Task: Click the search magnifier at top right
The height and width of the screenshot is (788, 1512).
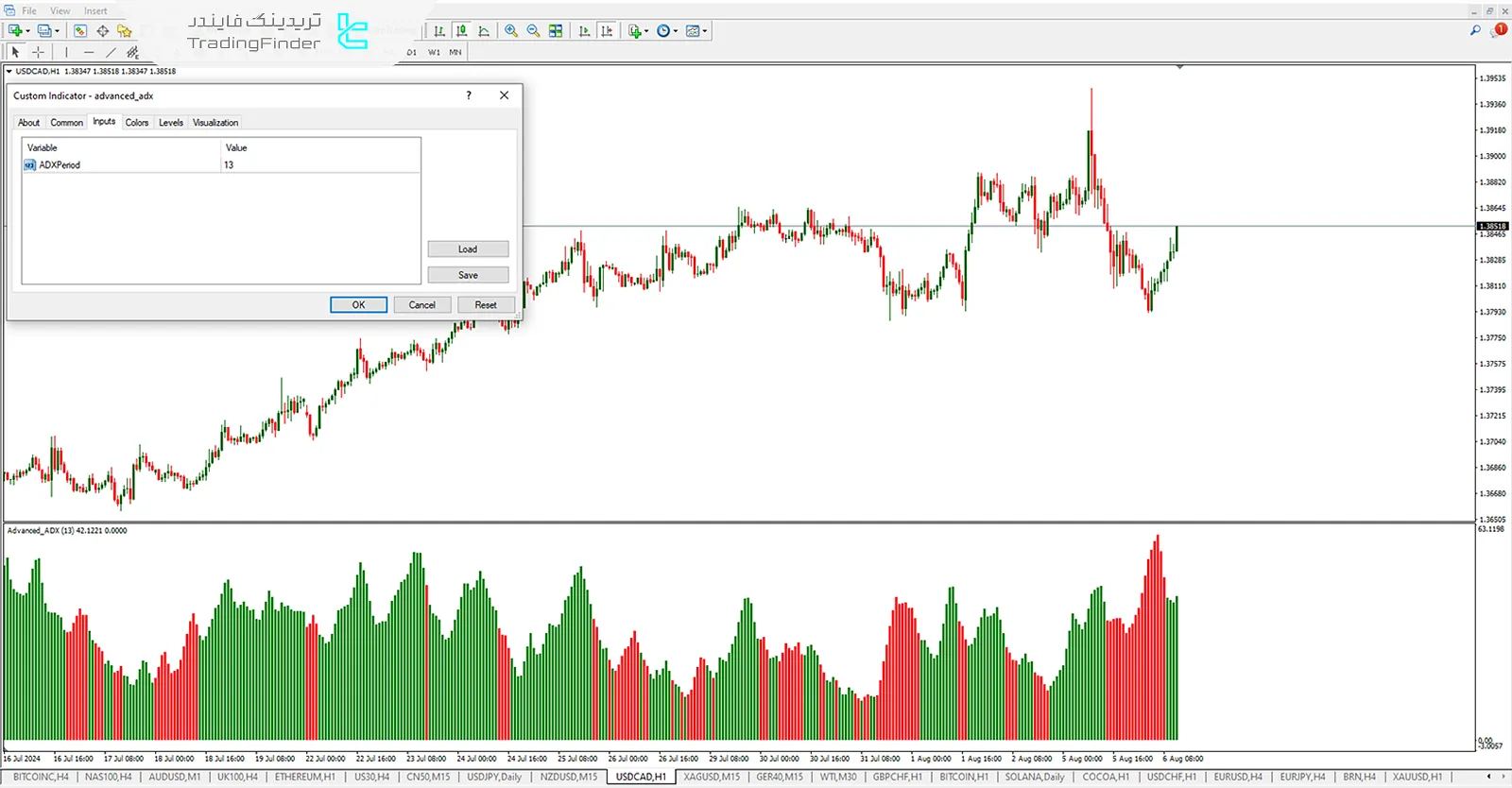Action: tap(1475, 31)
